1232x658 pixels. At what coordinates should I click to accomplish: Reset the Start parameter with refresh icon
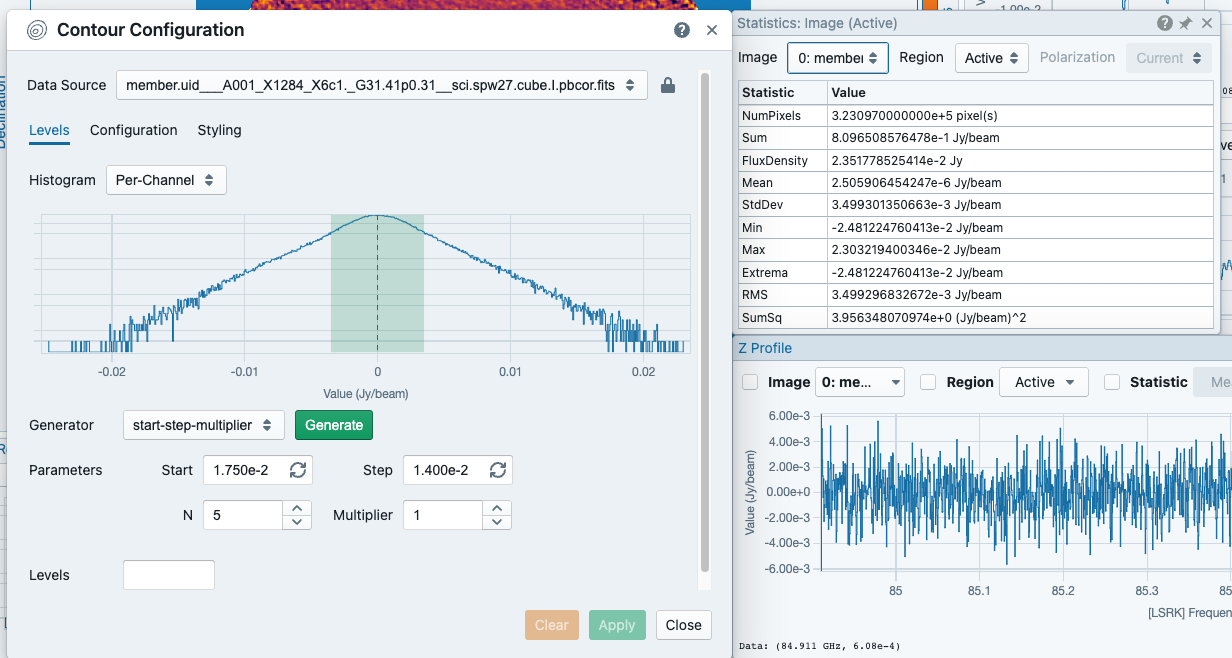298,470
